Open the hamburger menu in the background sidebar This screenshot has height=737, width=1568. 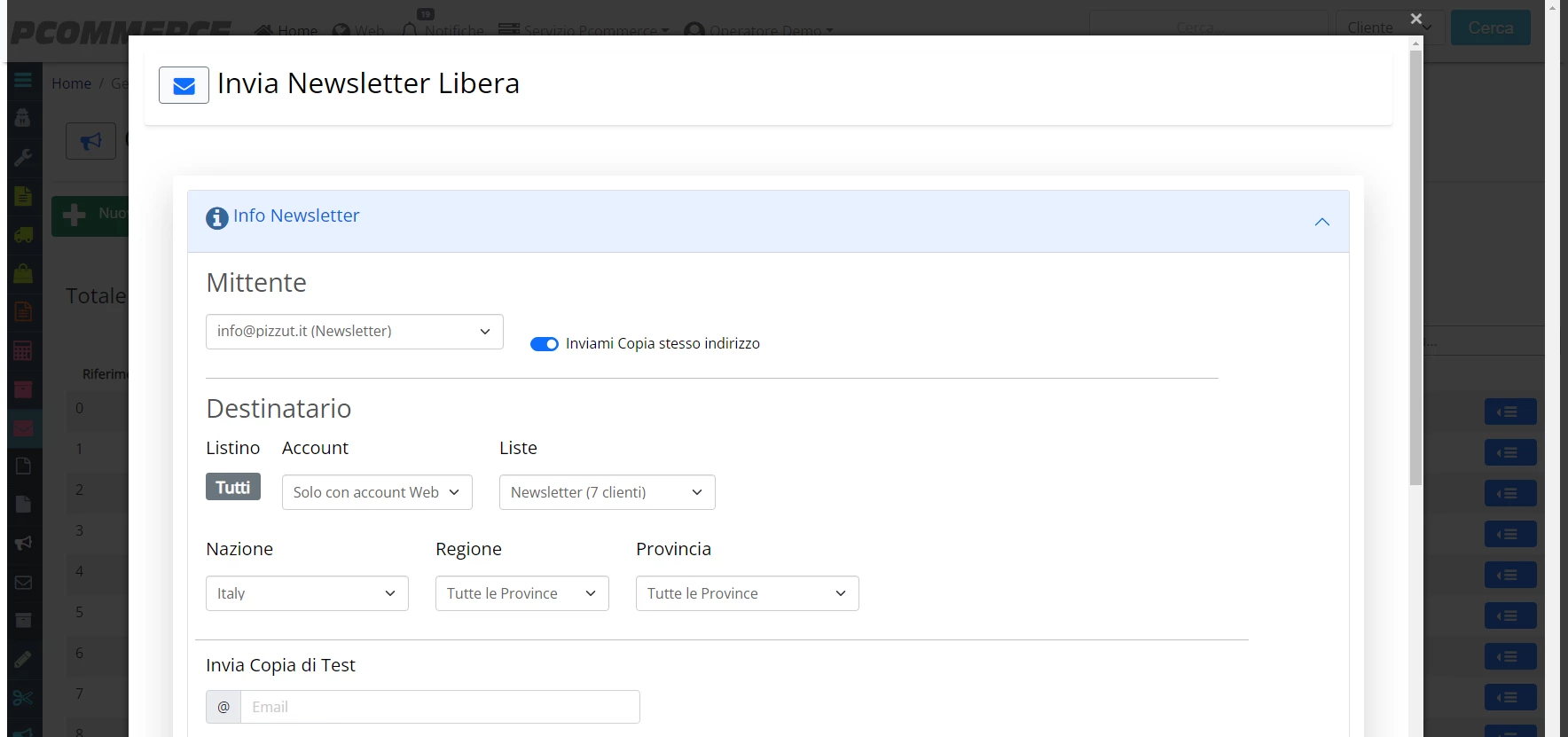pos(23,80)
